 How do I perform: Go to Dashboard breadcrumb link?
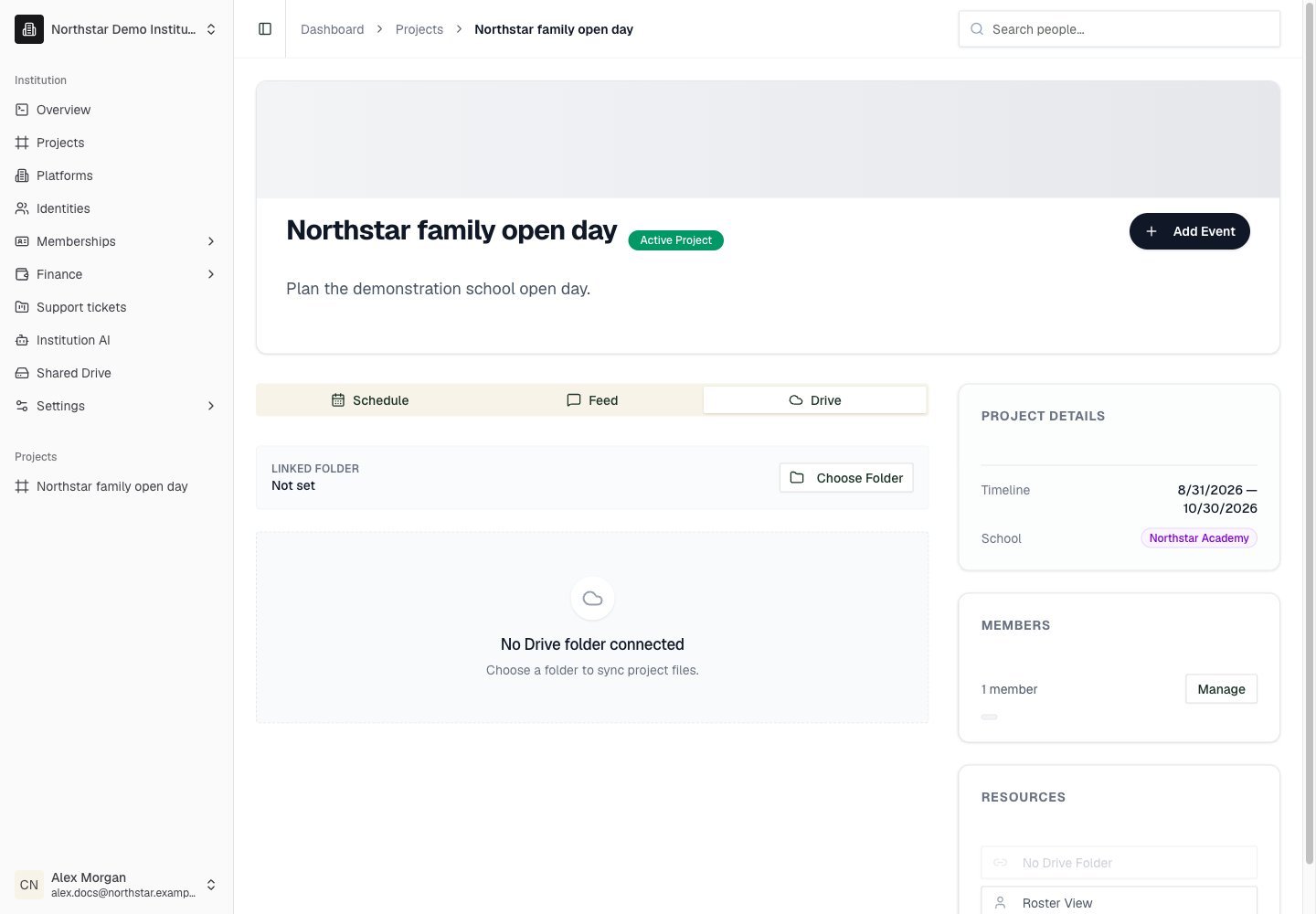(x=333, y=29)
